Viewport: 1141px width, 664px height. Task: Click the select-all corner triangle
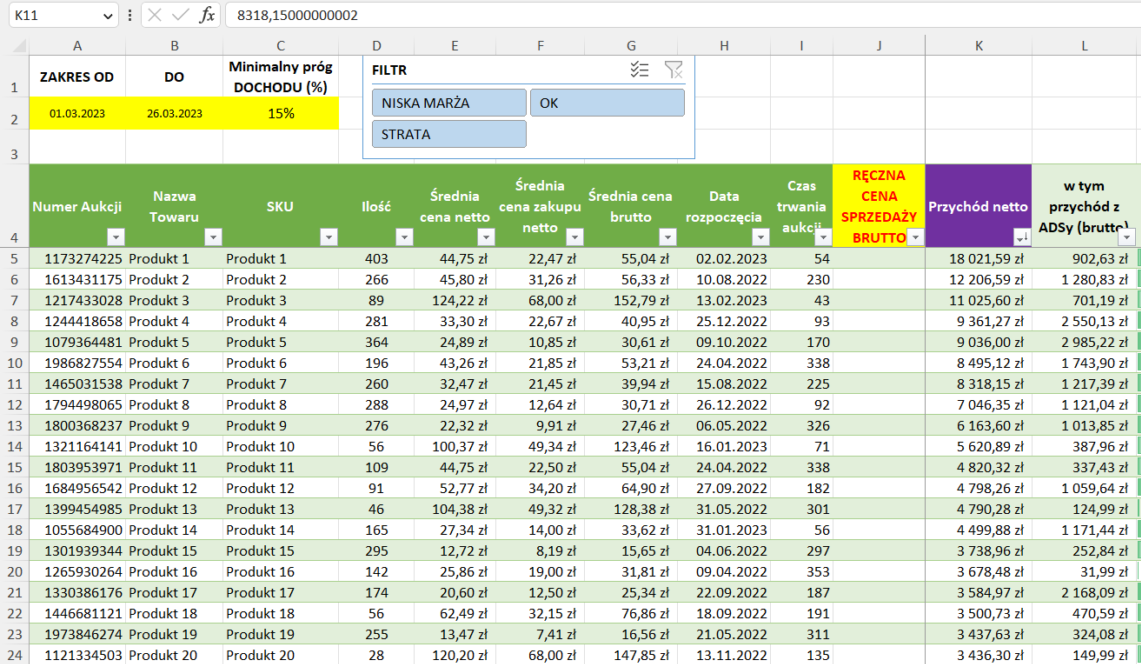20,46
